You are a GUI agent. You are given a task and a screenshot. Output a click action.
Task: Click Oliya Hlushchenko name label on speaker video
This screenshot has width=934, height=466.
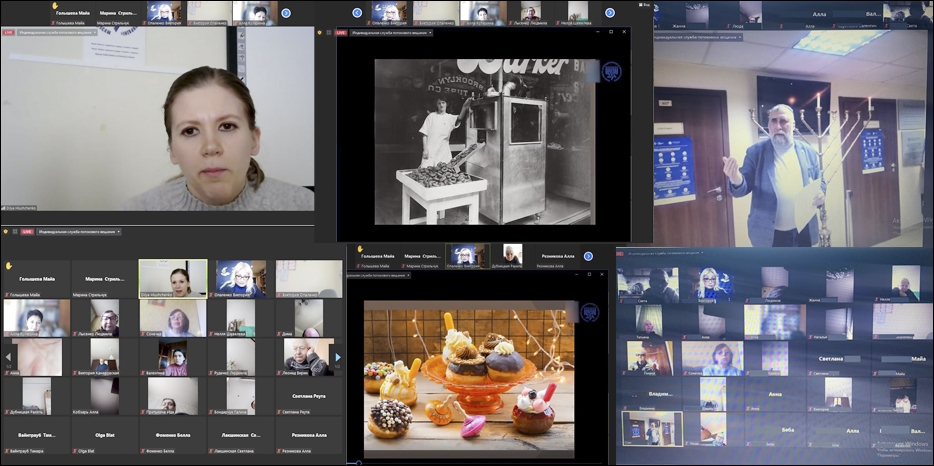pos(20,208)
